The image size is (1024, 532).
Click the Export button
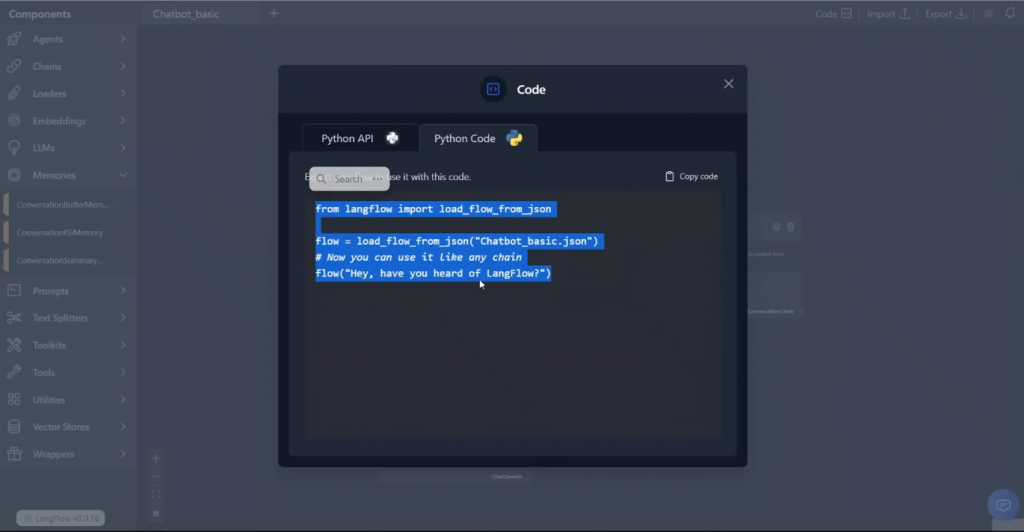[x=946, y=14]
